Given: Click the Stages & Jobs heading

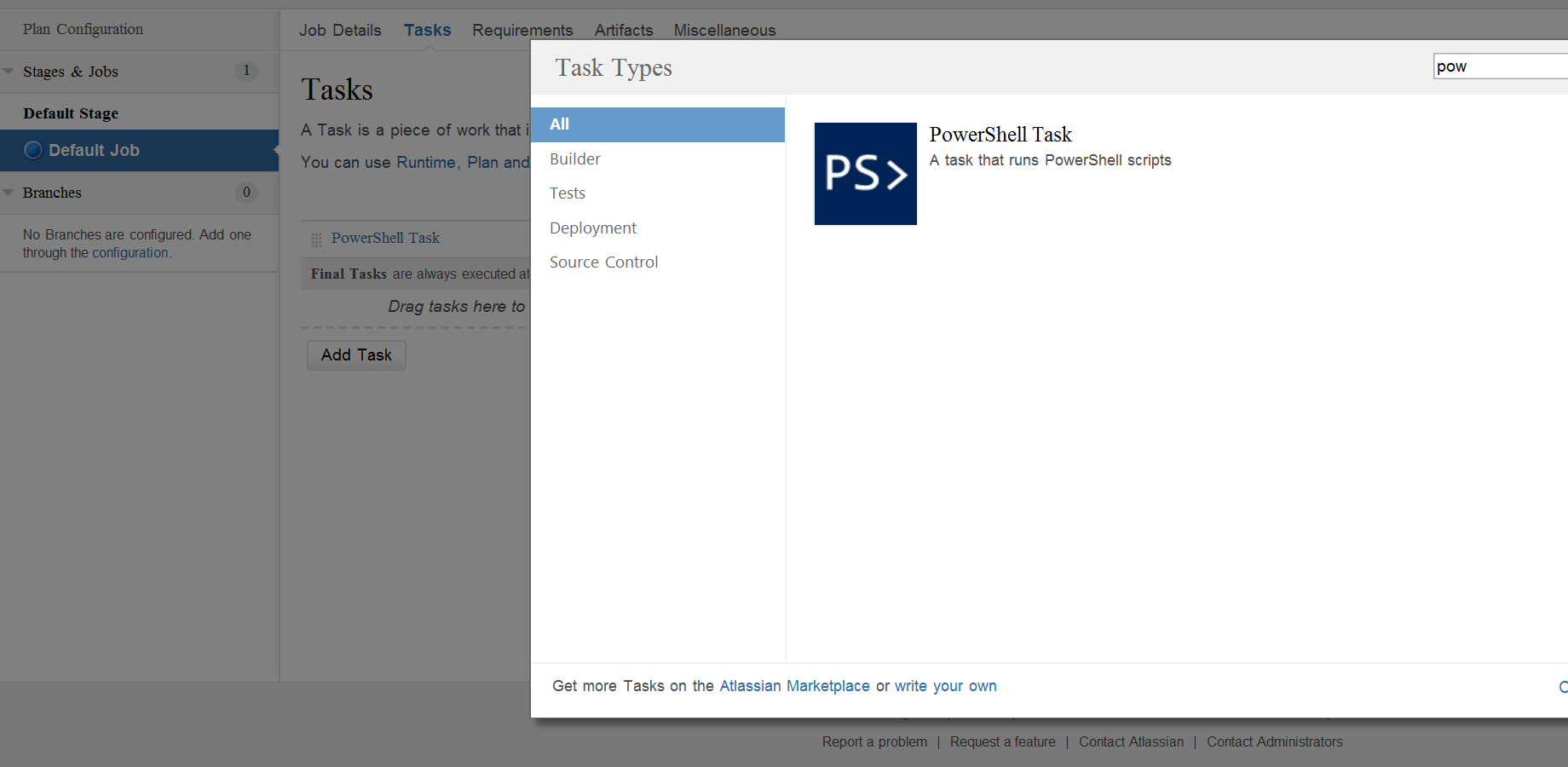Looking at the screenshot, I should pos(71,72).
